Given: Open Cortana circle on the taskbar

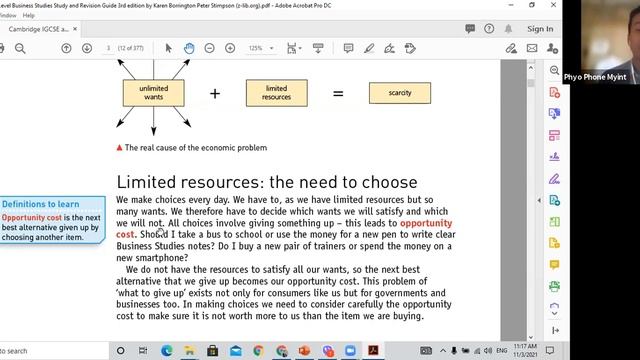Looking at the screenshot, I should click(120, 351).
